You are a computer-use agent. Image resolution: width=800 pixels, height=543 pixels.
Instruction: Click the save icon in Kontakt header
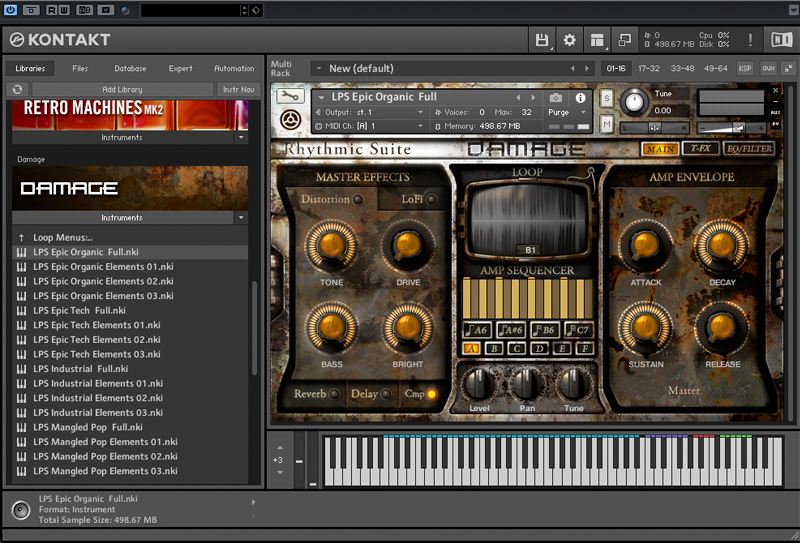(x=541, y=40)
